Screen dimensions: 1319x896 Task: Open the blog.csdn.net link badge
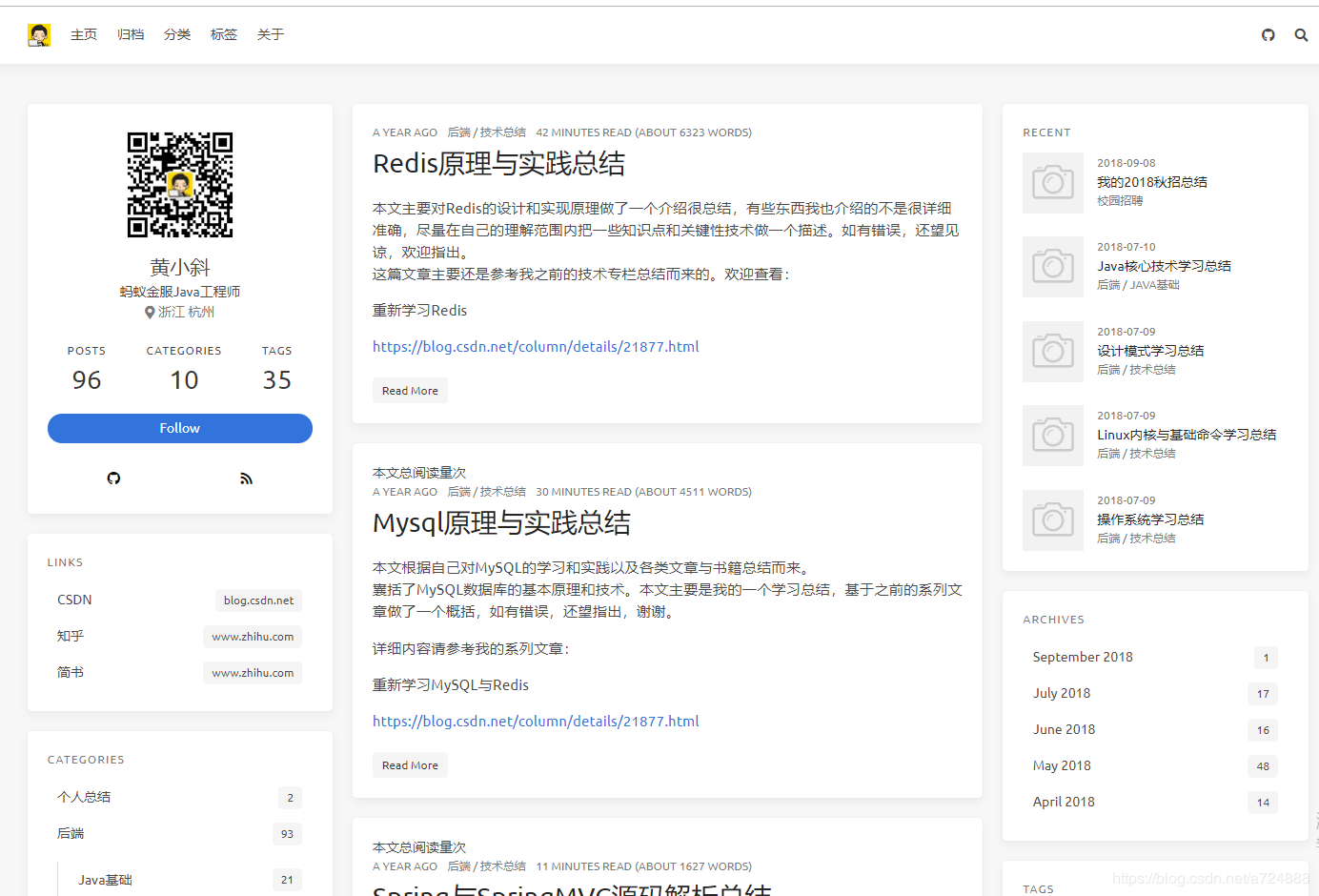pyautogui.click(x=257, y=600)
